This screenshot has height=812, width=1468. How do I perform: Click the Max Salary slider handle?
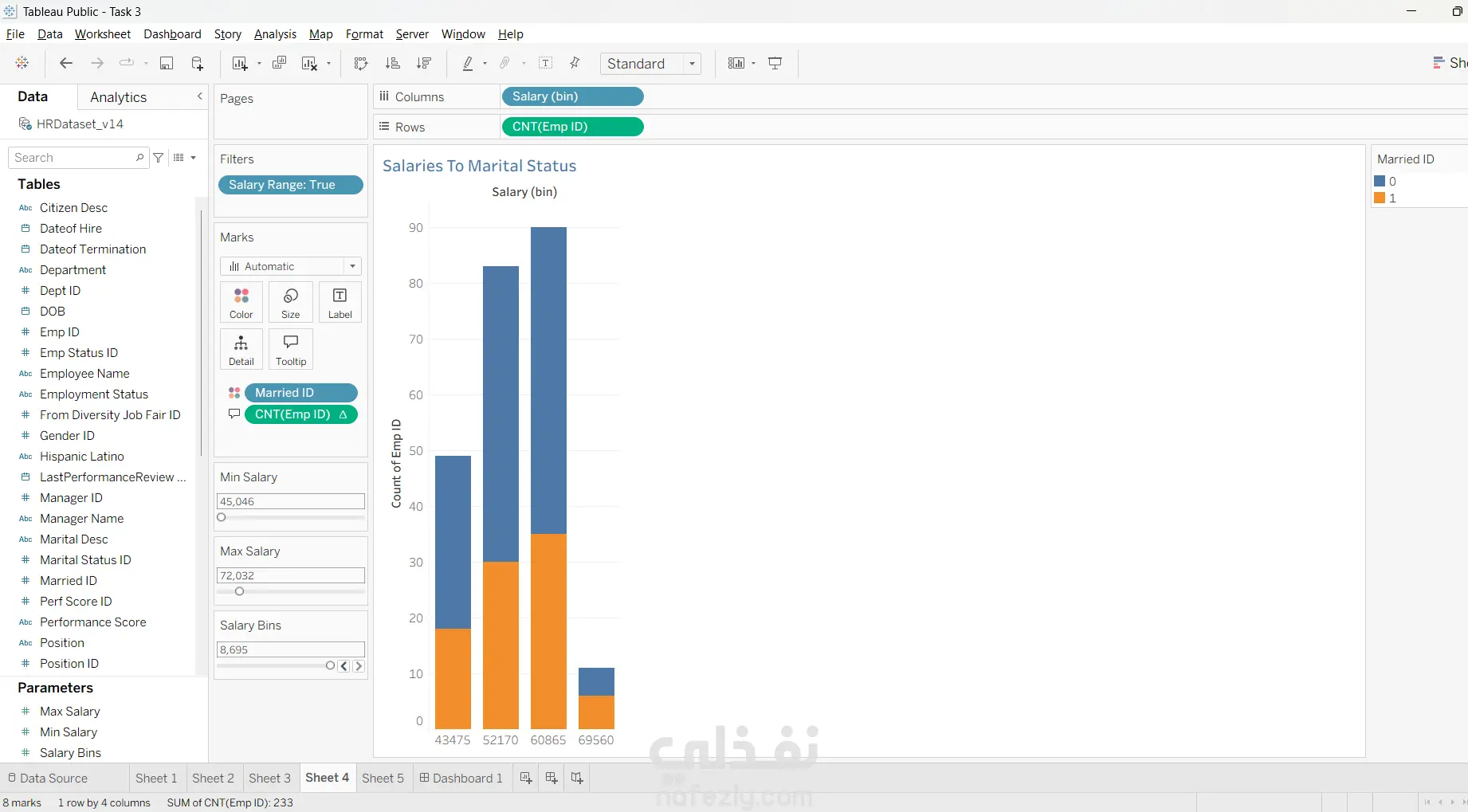tap(239, 591)
